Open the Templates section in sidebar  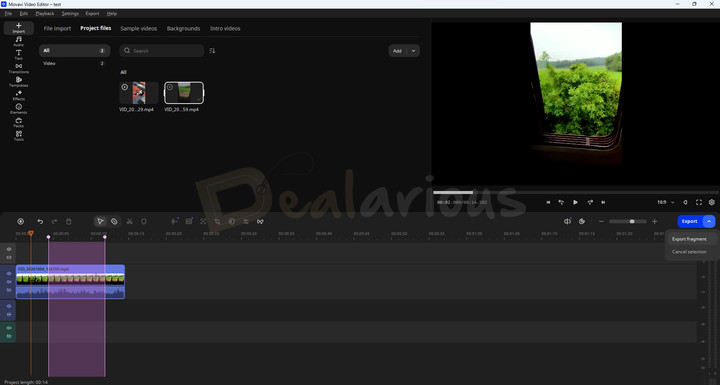coord(19,81)
